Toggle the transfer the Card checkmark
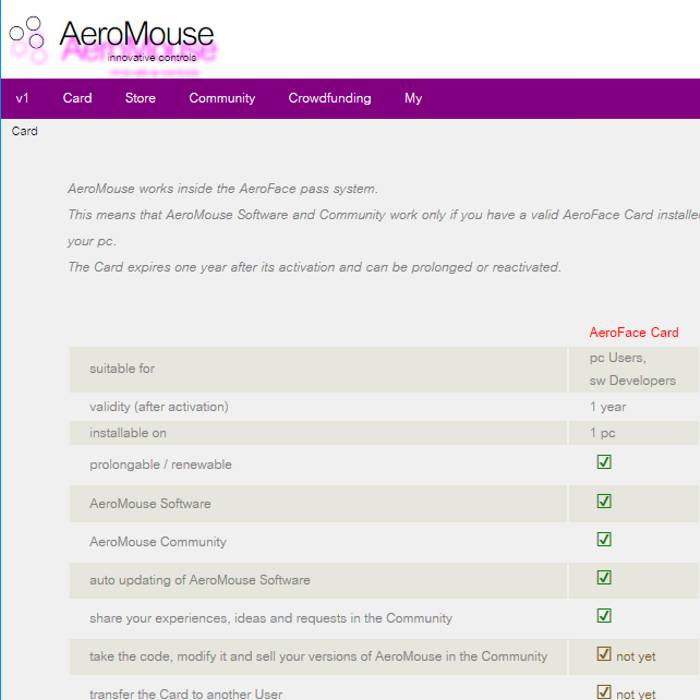Image resolution: width=700 pixels, height=700 pixels. (x=604, y=692)
